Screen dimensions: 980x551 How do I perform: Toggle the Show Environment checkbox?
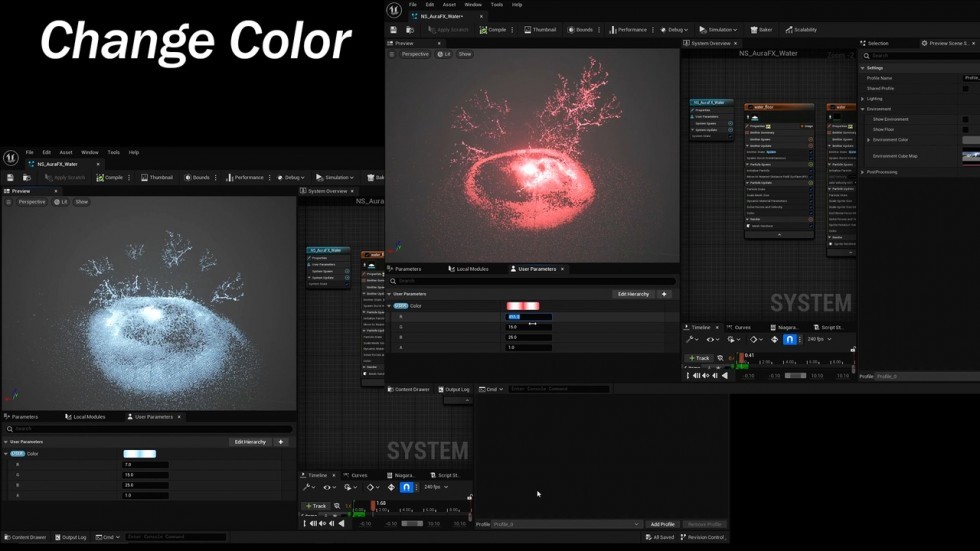tap(966, 119)
